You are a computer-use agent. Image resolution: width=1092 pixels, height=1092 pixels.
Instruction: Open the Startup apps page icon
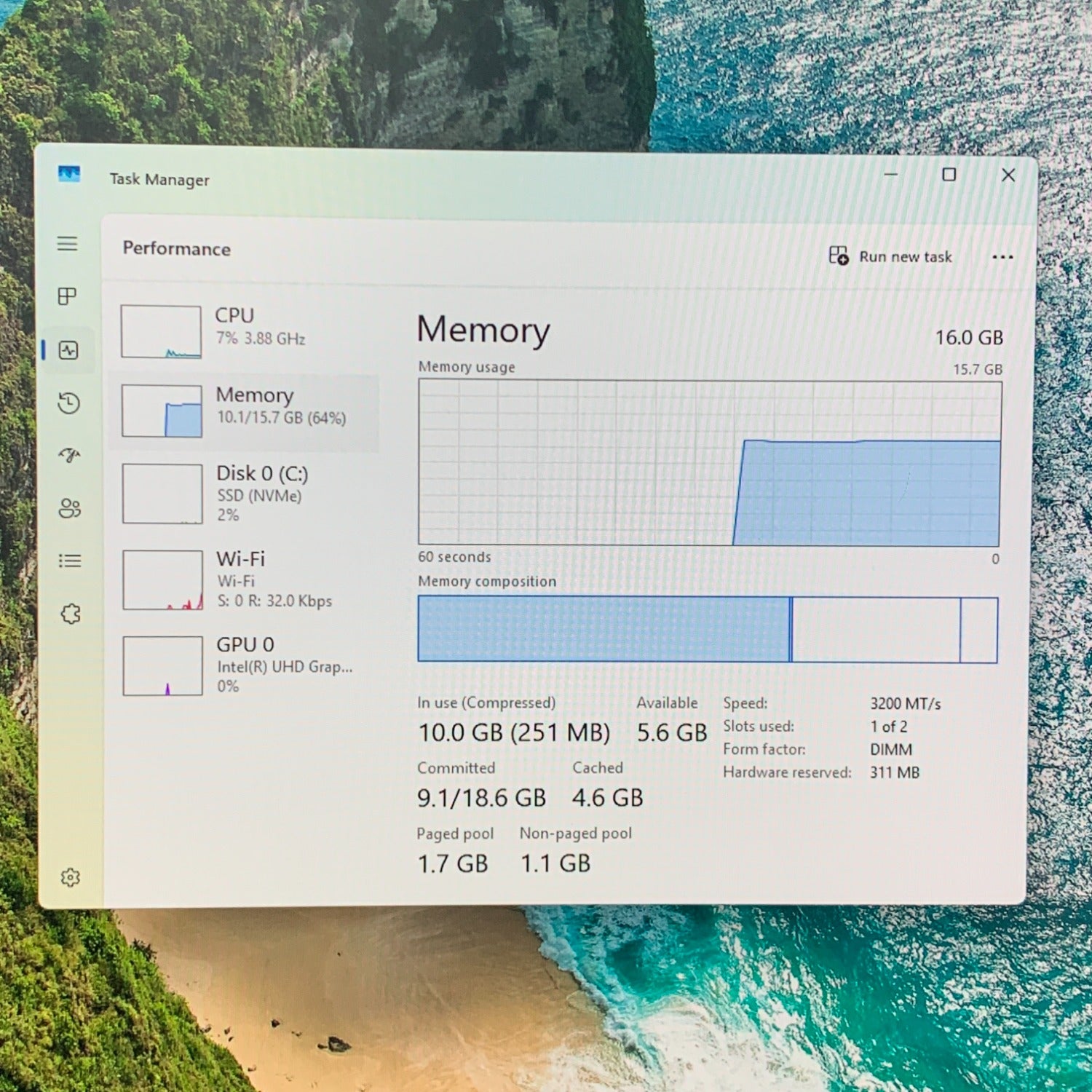pos(69,456)
